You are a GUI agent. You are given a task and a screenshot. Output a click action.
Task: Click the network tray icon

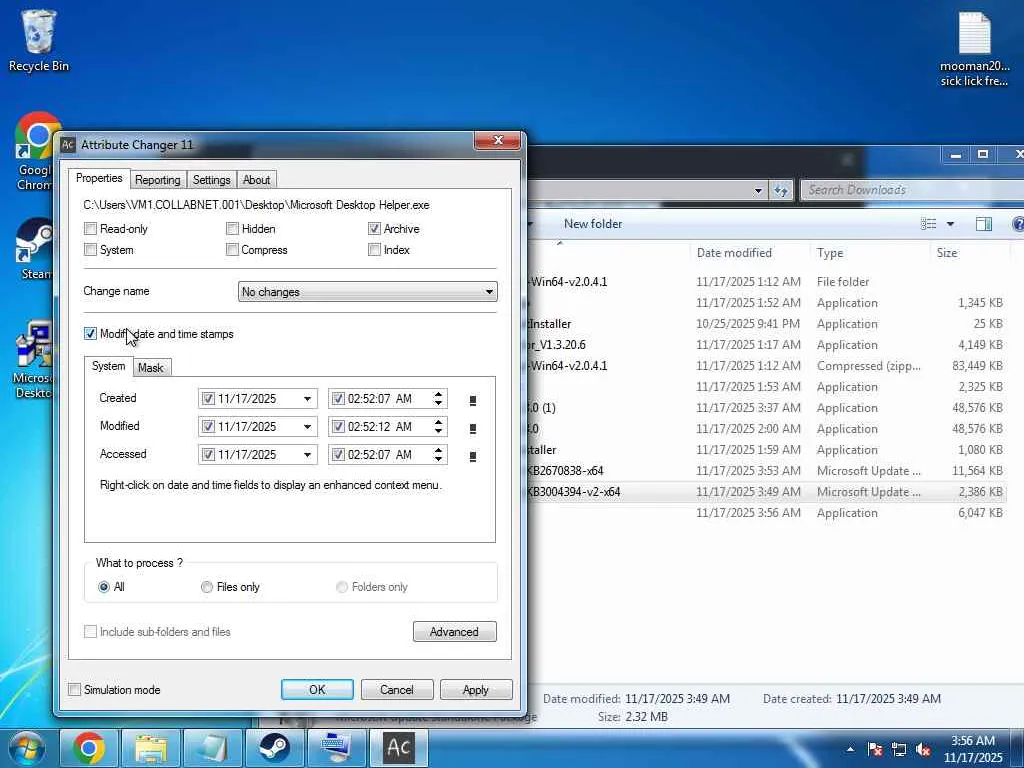point(899,749)
